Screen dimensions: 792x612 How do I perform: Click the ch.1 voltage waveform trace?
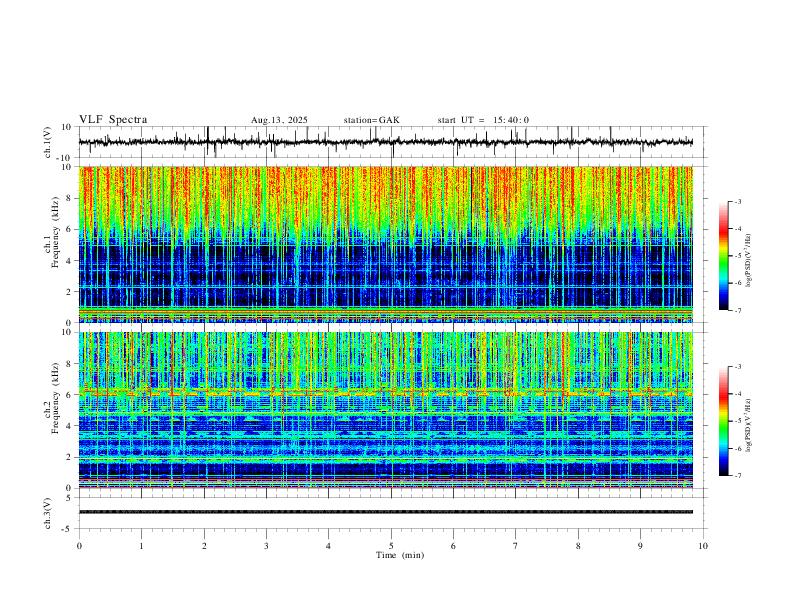(386, 142)
